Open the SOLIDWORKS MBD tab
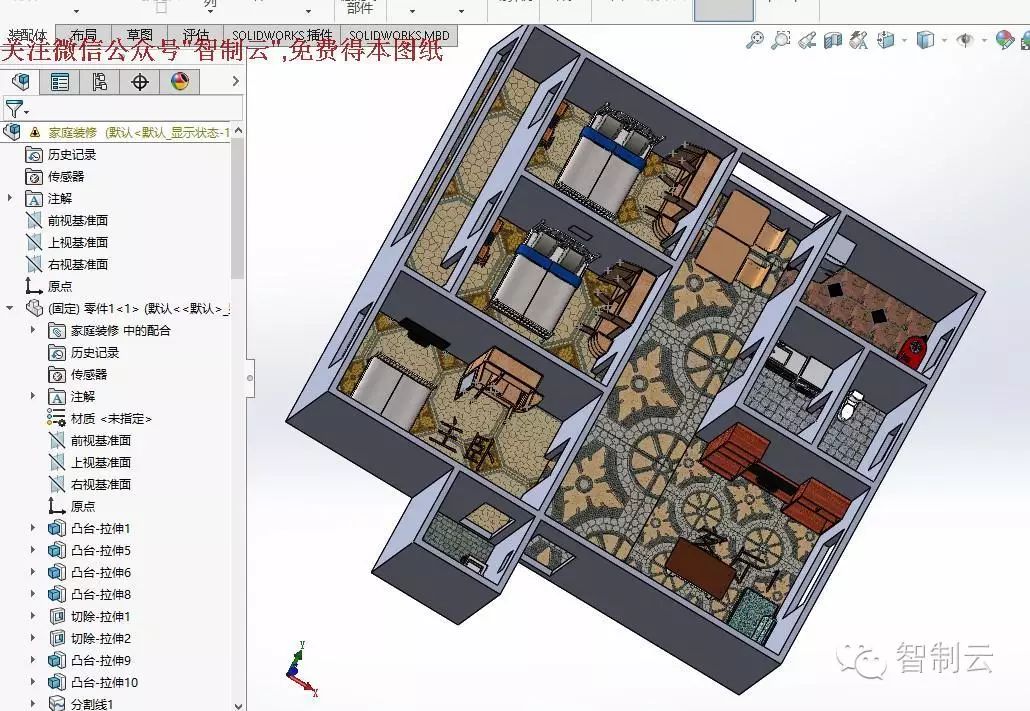 coord(399,35)
